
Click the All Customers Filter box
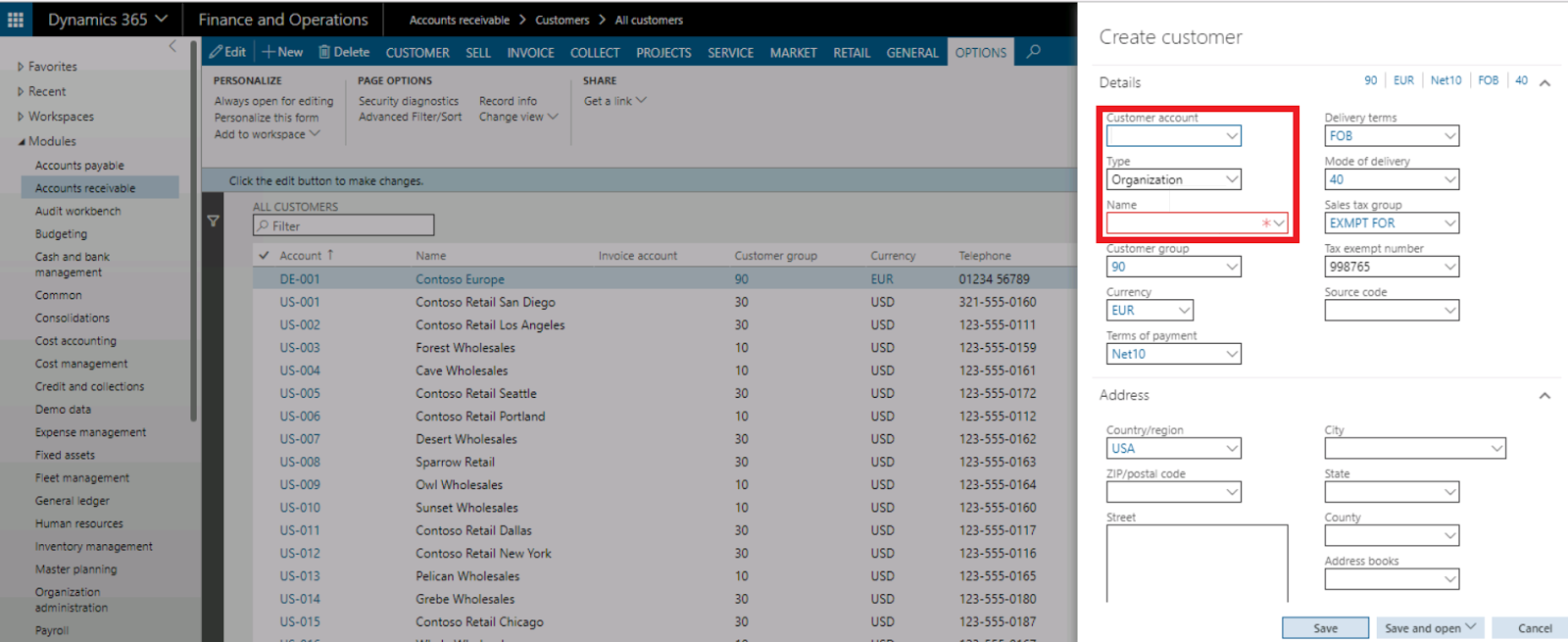[343, 225]
